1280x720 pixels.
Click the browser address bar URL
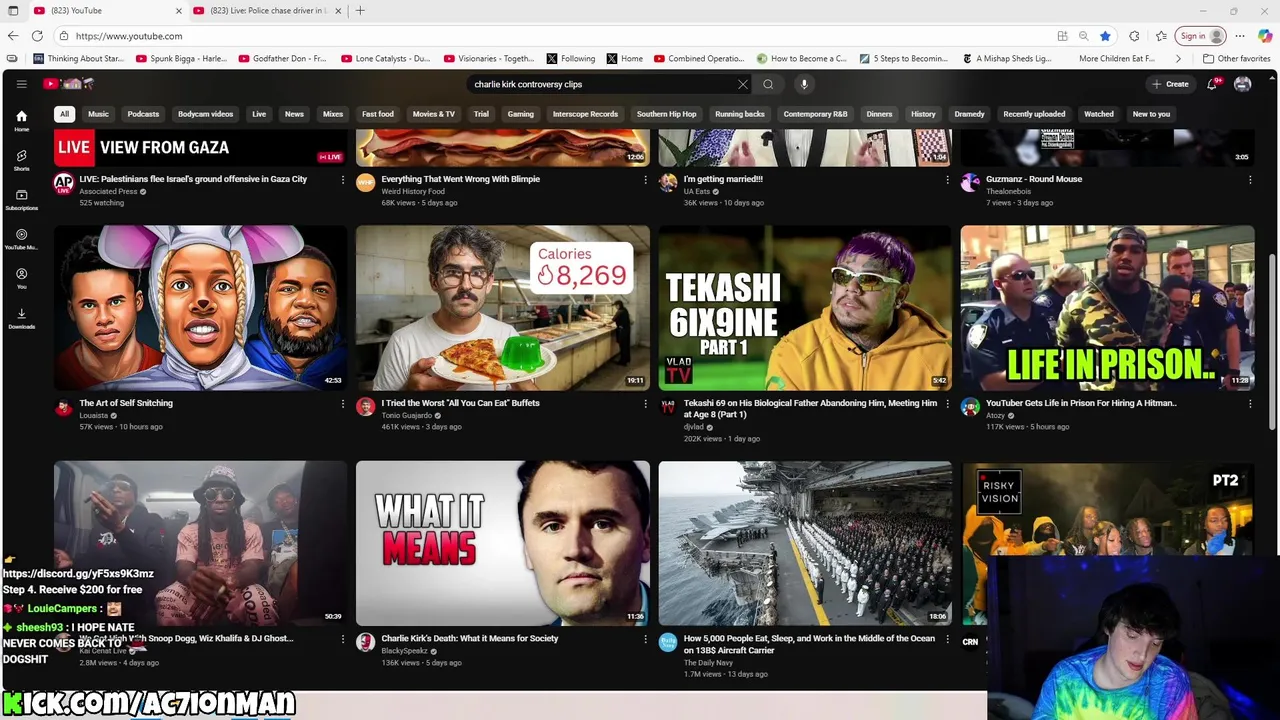click(129, 36)
